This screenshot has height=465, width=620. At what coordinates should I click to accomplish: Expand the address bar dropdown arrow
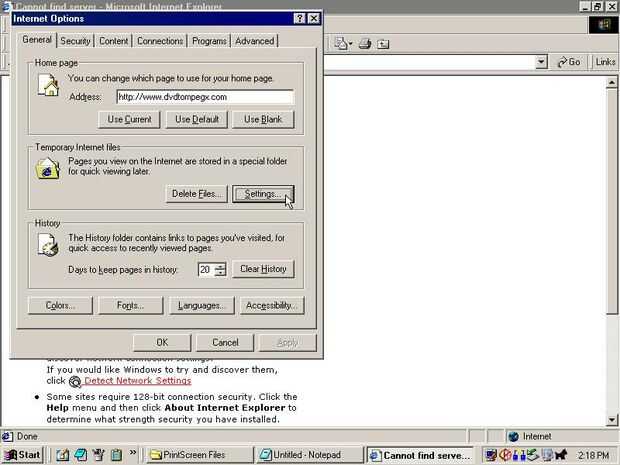(x=541, y=62)
